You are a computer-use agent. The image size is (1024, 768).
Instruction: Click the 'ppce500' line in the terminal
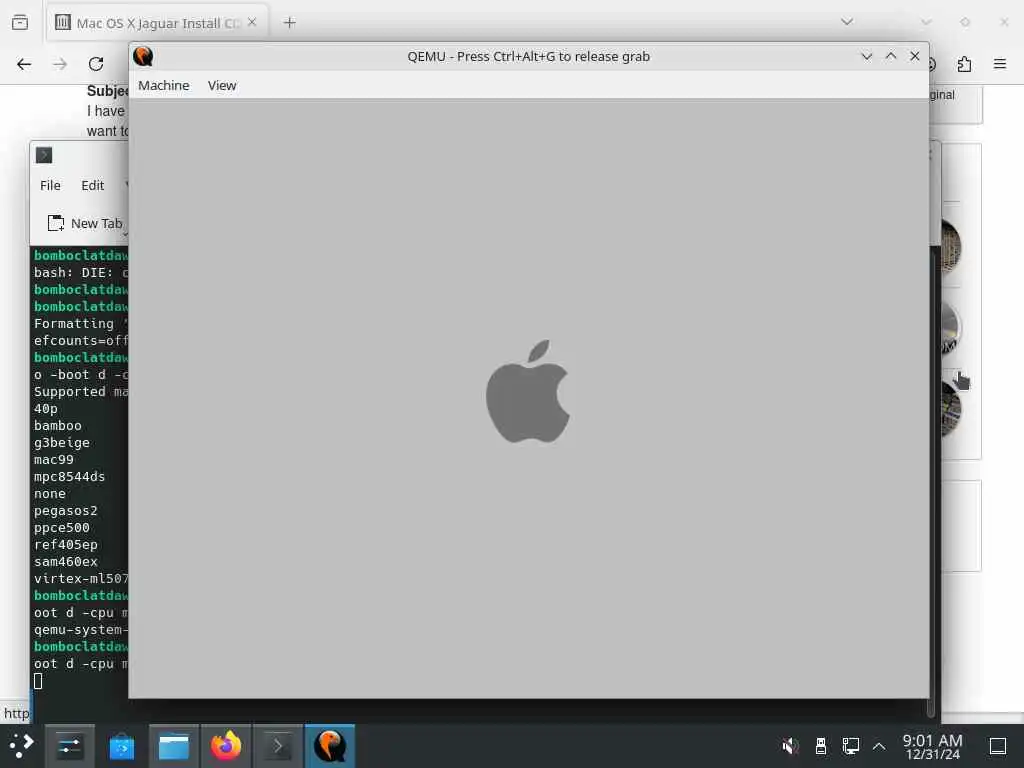coord(61,528)
